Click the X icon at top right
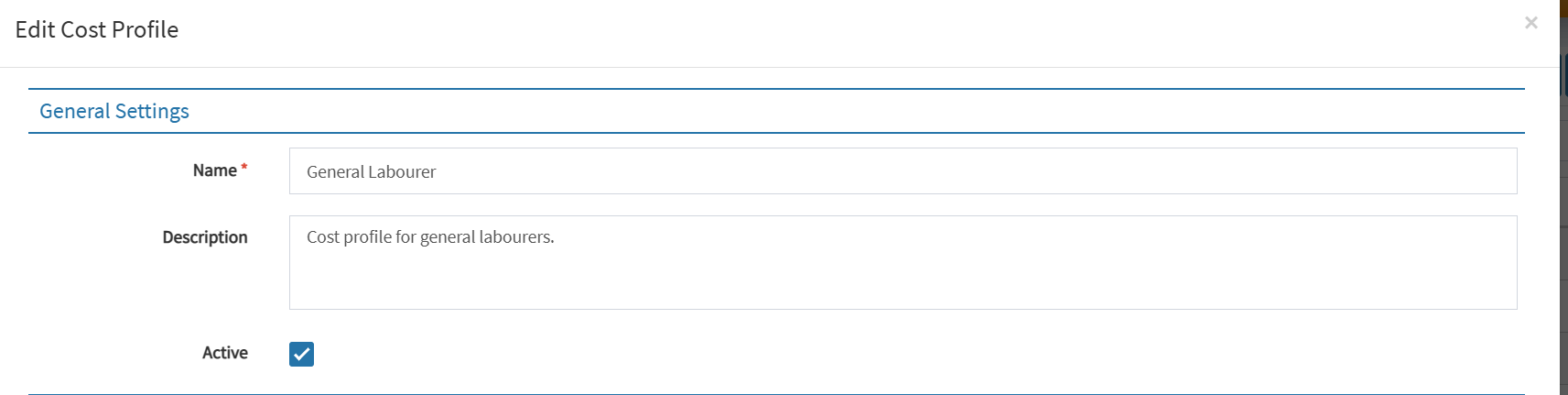 pyautogui.click(x=1530, y=23)
